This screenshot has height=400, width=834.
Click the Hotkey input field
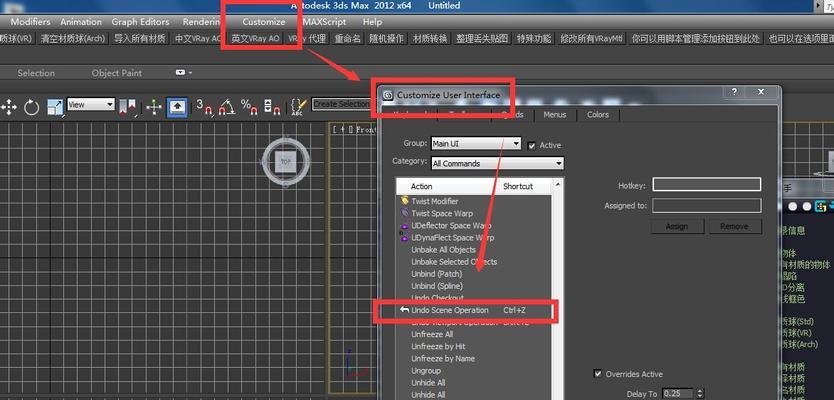[707, 185]
